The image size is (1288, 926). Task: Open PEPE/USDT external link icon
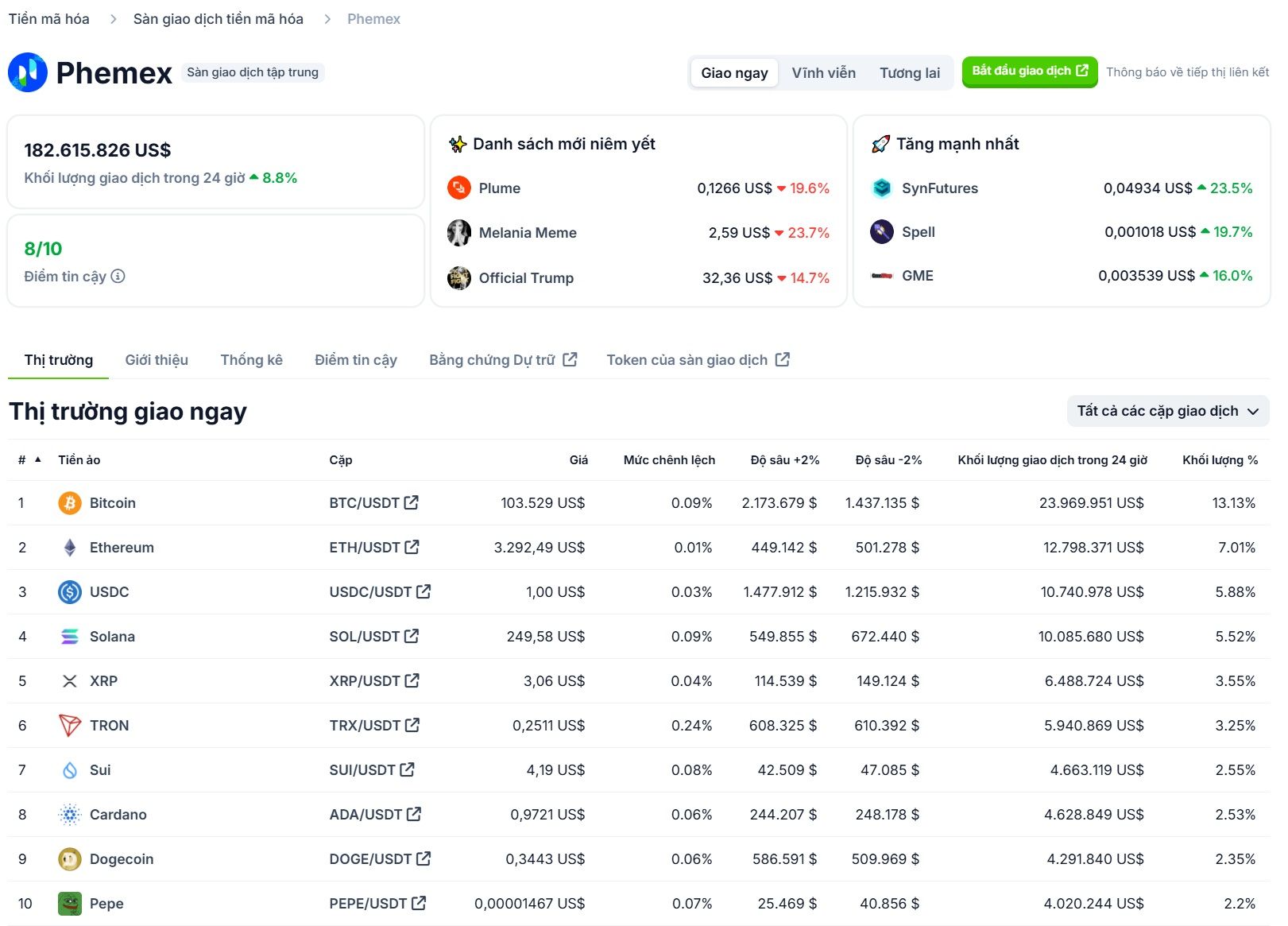(419, 903)
